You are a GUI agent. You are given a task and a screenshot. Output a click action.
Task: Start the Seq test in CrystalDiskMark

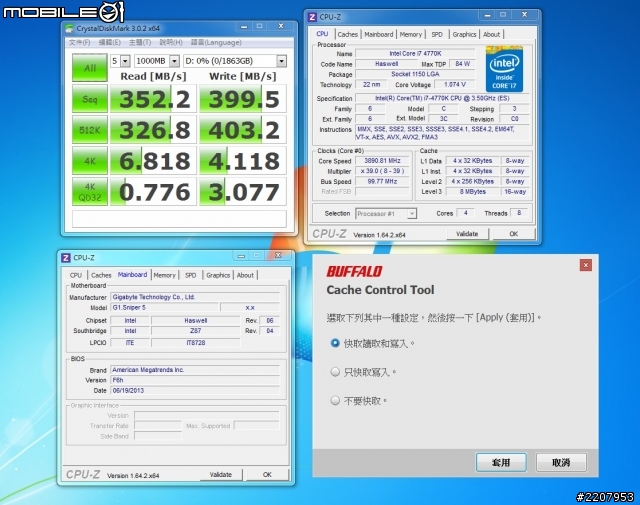pyautogui.click(x=90, y=99)
